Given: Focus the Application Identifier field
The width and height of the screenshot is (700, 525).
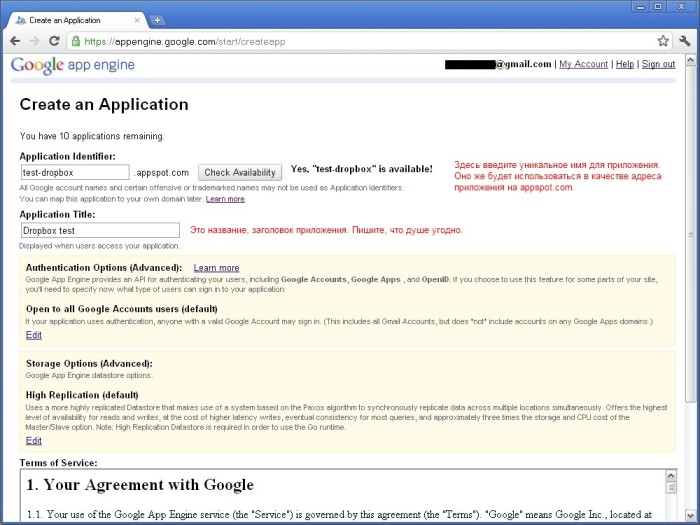Looking at the screenshot, I should (x=75, y=172).
